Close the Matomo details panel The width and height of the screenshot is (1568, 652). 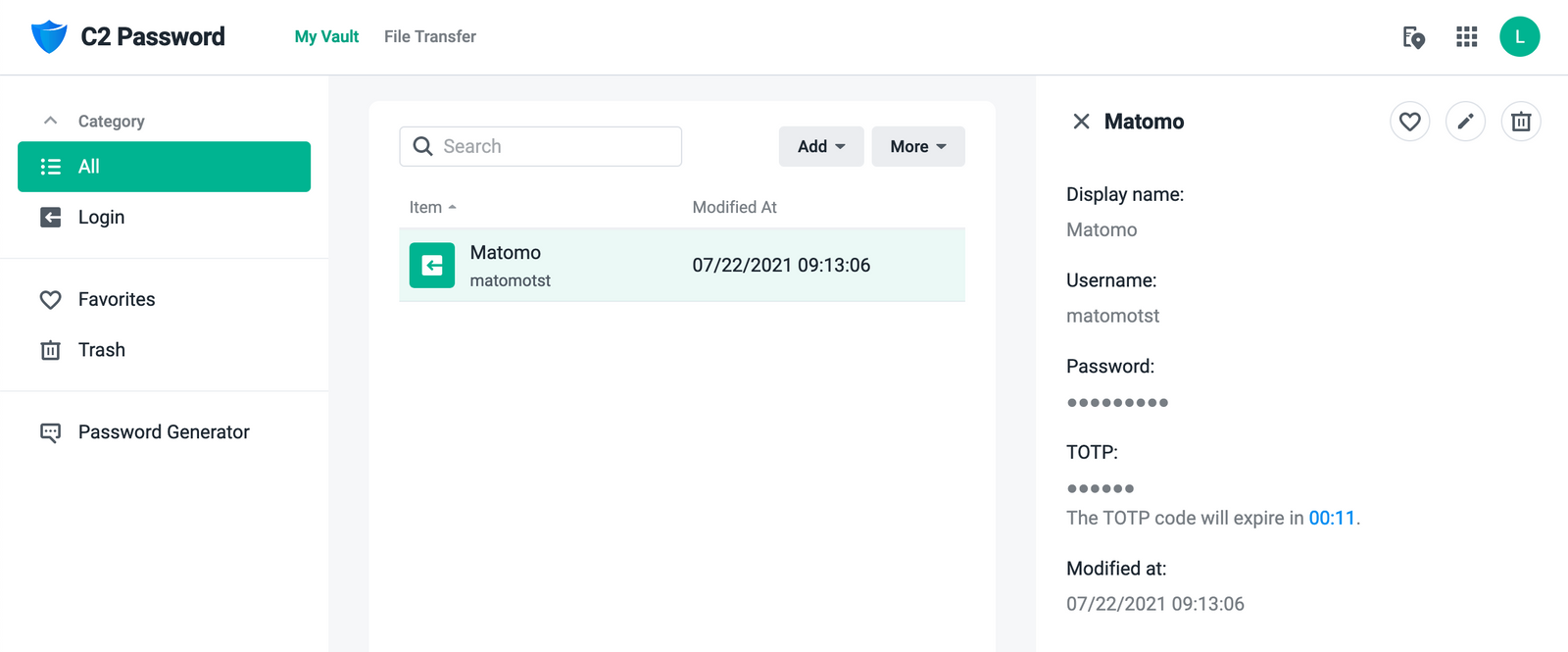1081,122
